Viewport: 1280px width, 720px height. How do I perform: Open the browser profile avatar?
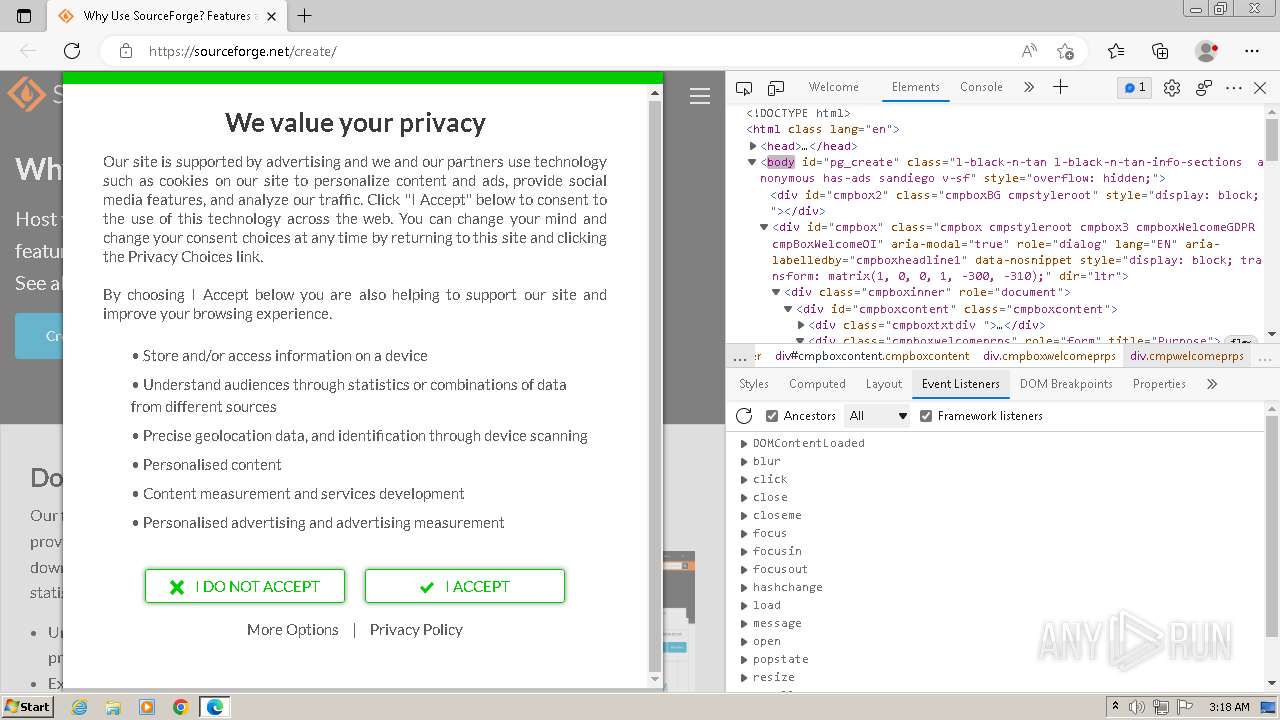tap(1207, 51)
